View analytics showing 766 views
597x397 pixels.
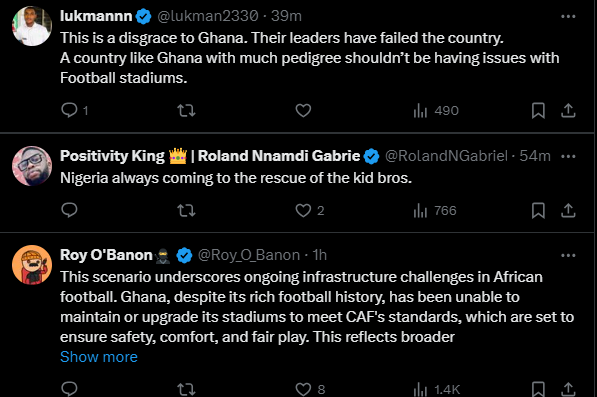click(435, 210)
